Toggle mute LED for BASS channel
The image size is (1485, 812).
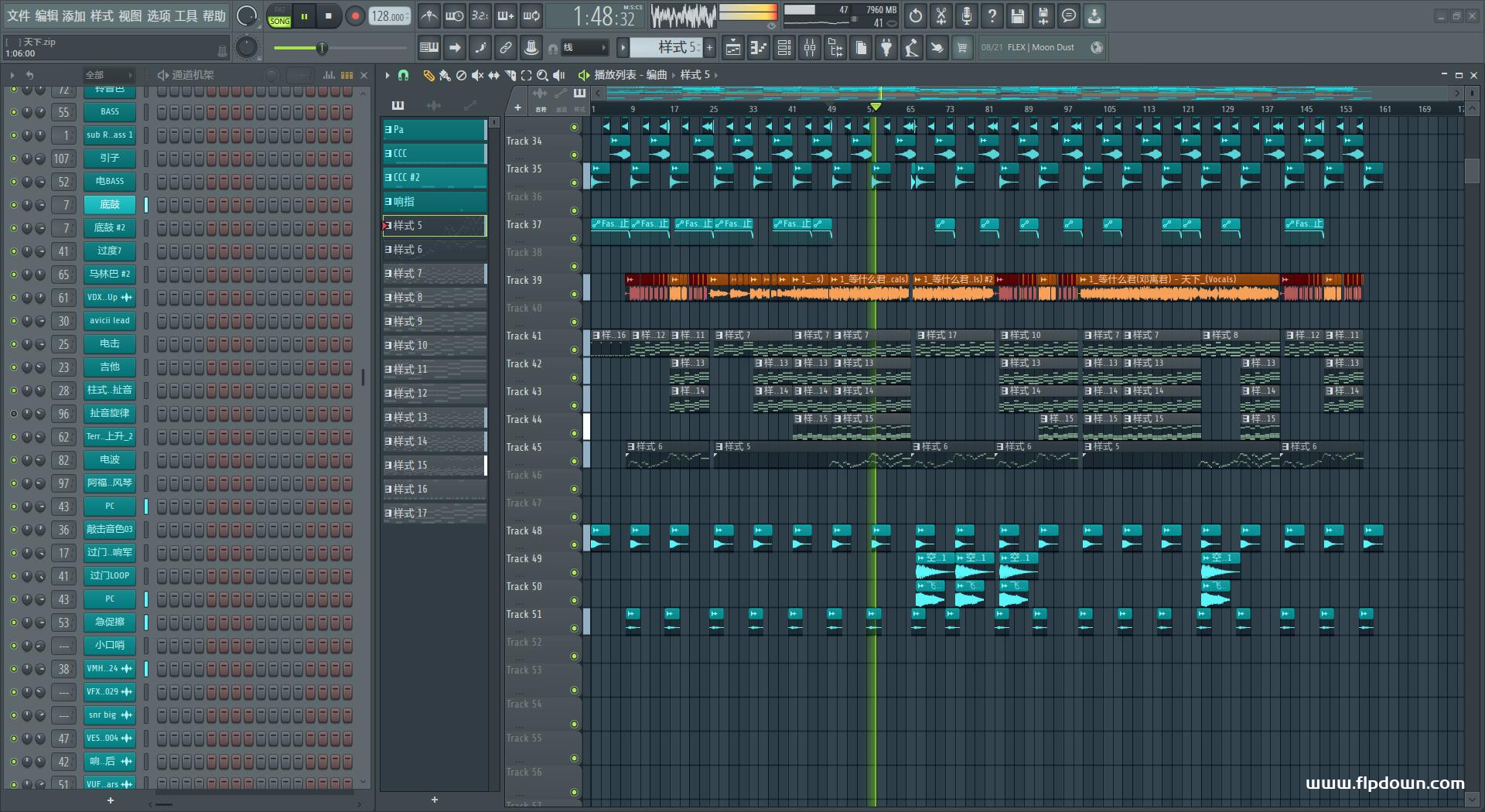(x=13, y=112)
